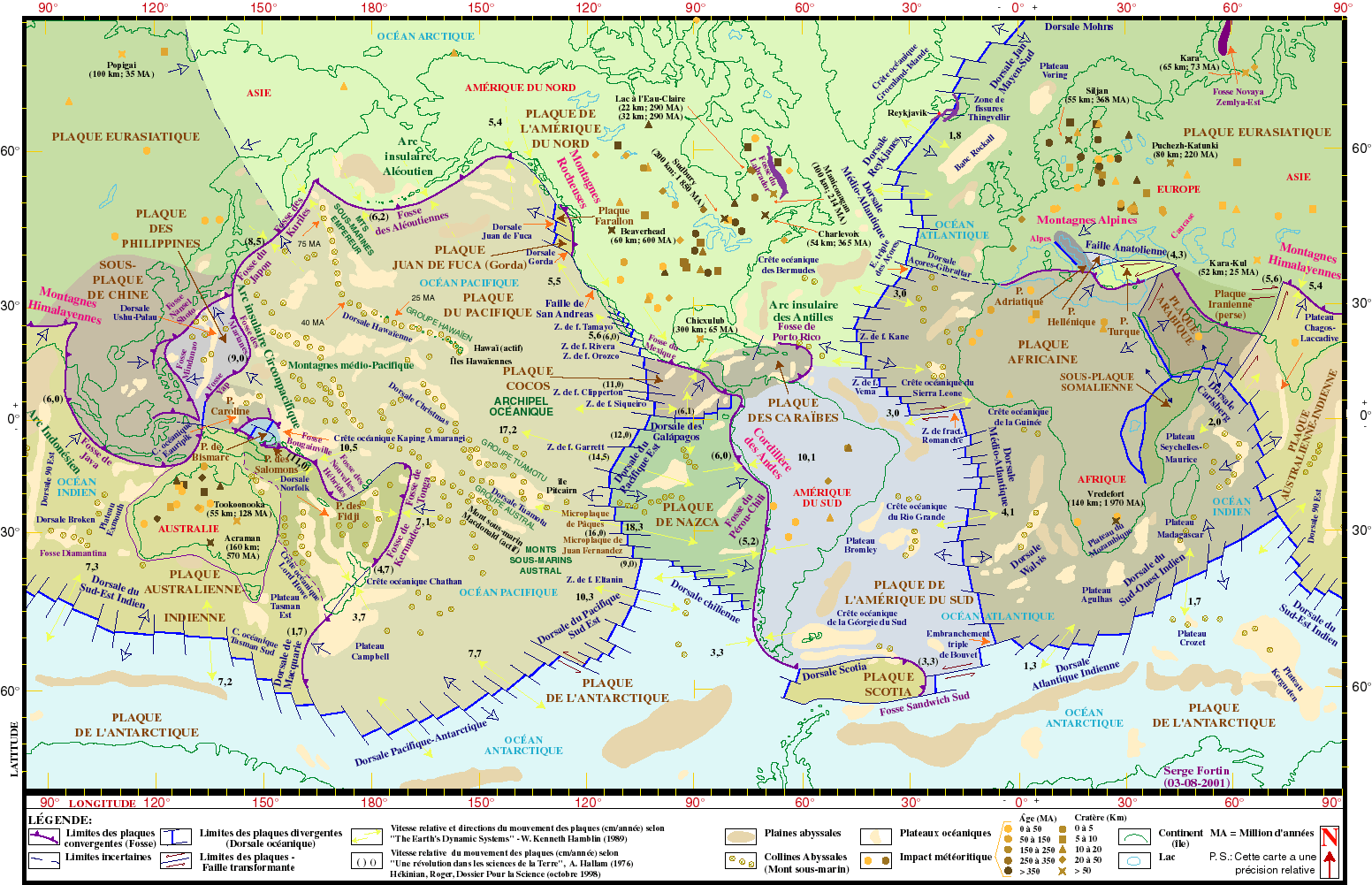
Task: Click the 'PLAQUE DE NAZCA' label
Action: click(x=688, y=515)
